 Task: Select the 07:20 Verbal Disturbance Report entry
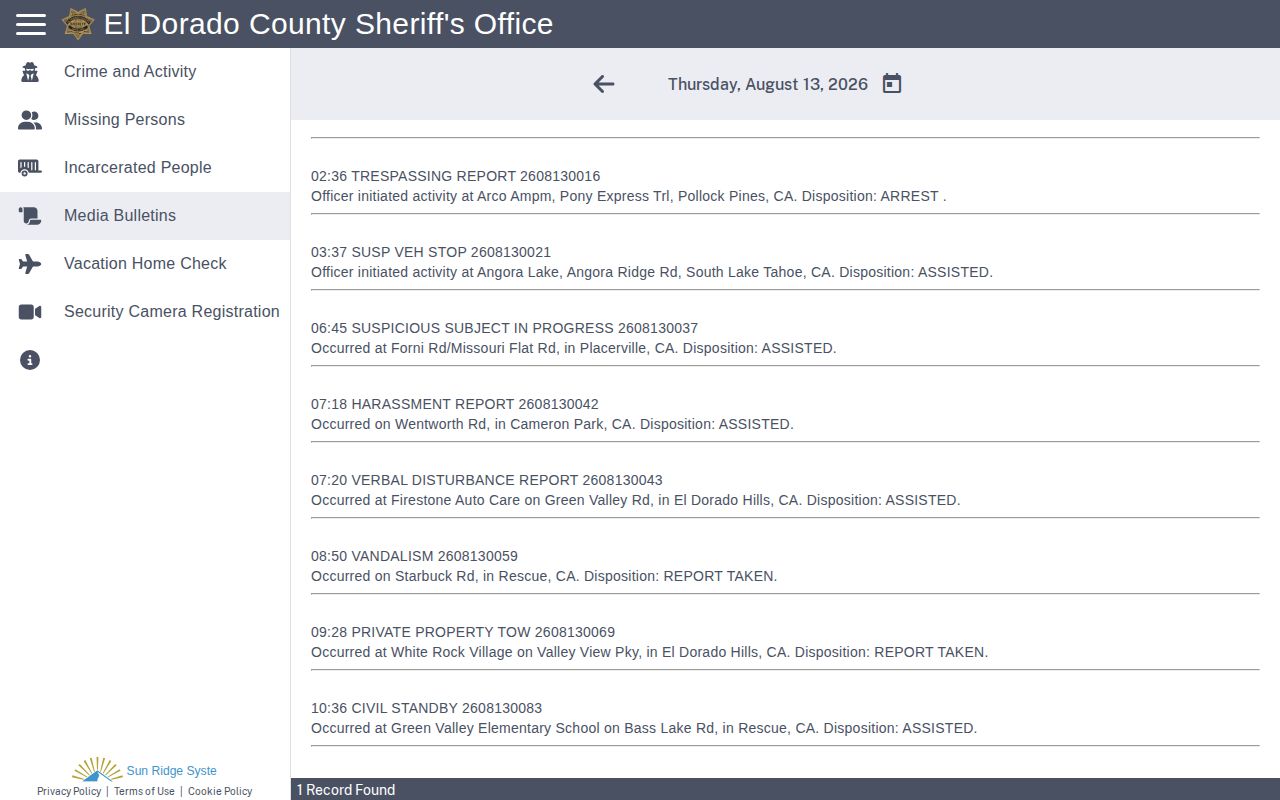pyautogui.click(x=487, y=480)
